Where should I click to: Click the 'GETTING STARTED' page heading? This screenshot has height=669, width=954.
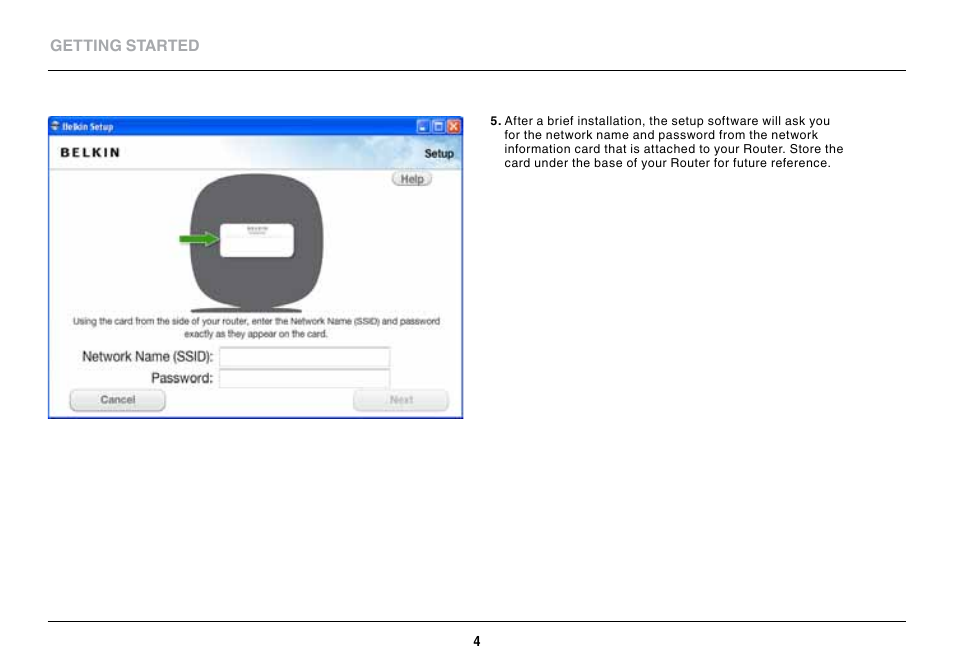tap(125, 46)
